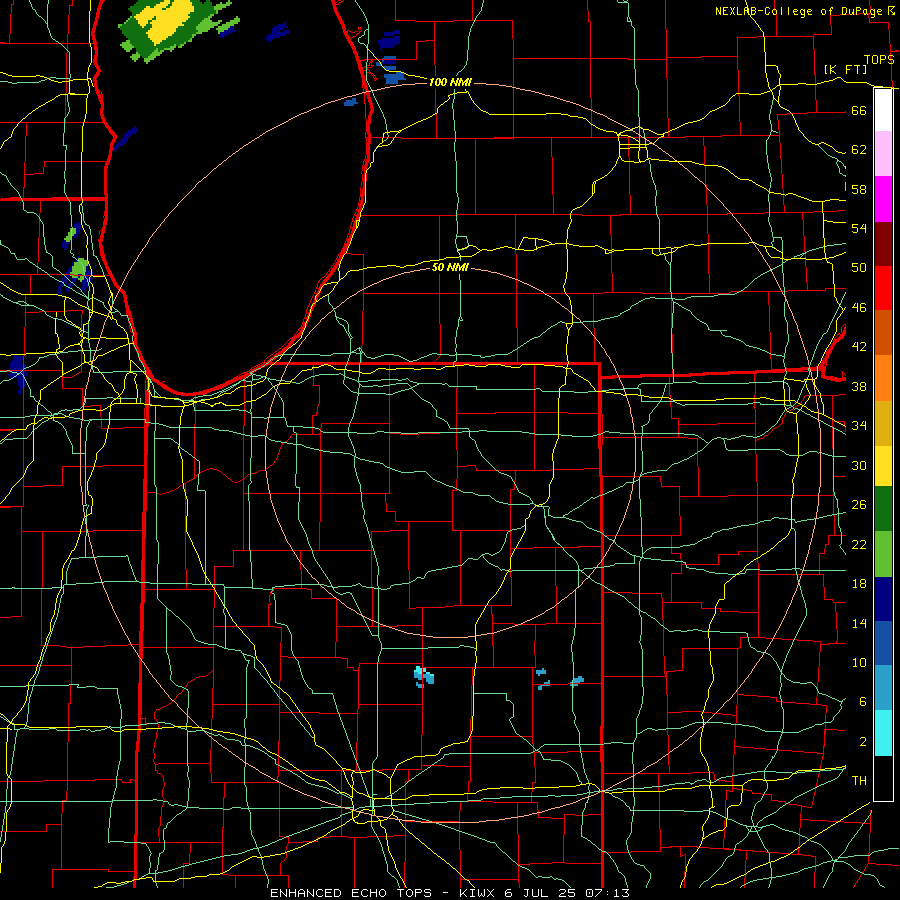
Task: Select the 2 value on the legend
Action: [x=862, y=742]
